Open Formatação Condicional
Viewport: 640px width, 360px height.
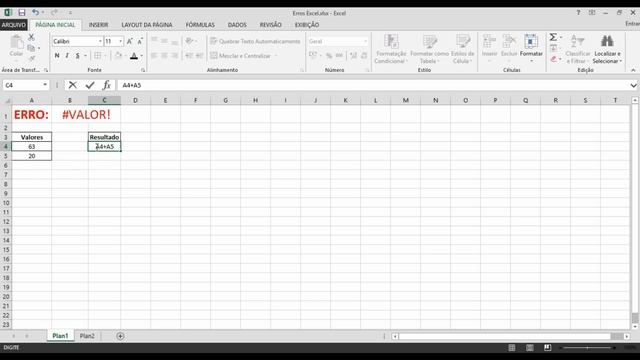[391, 49]
